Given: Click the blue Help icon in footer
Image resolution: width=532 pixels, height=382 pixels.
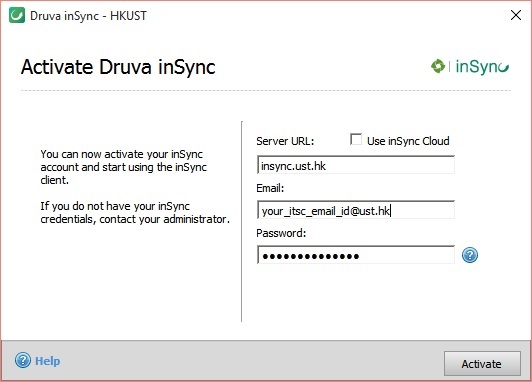Looking at the screenshot, I should pos(23,360).
